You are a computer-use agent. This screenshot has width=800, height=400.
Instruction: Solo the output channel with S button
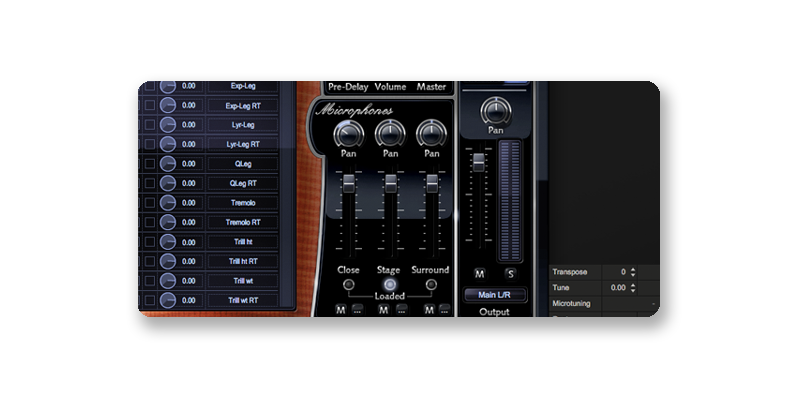pyautogui.click(x=509, y=273)
